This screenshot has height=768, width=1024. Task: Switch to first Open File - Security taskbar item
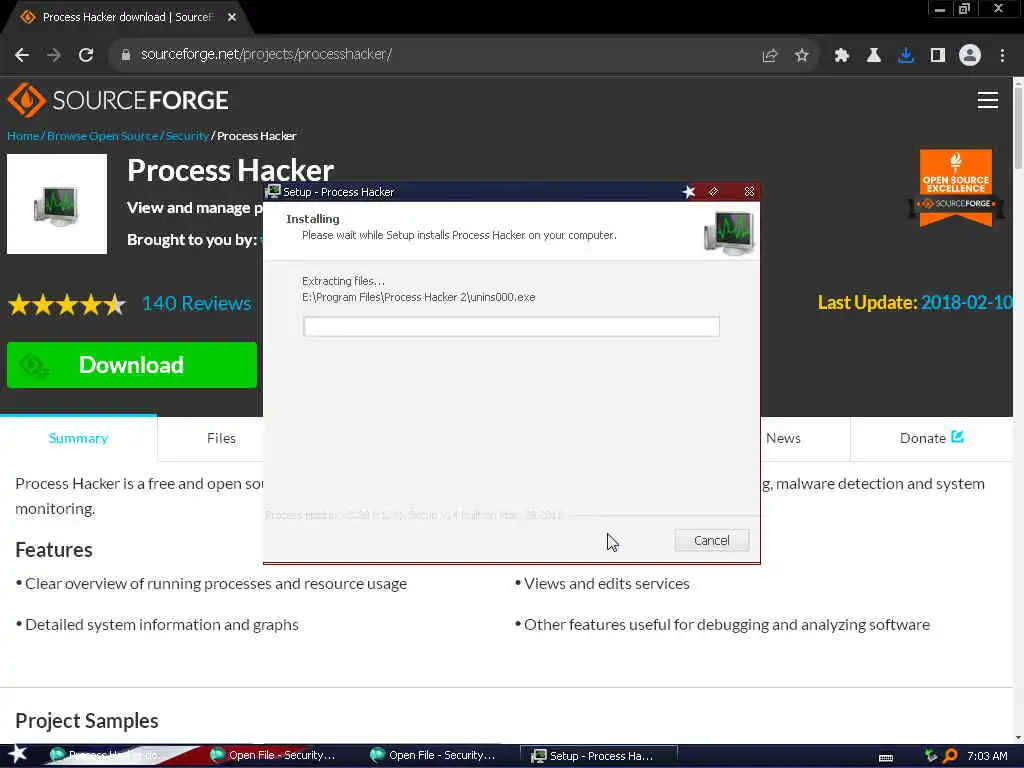(x=273, y=756)
